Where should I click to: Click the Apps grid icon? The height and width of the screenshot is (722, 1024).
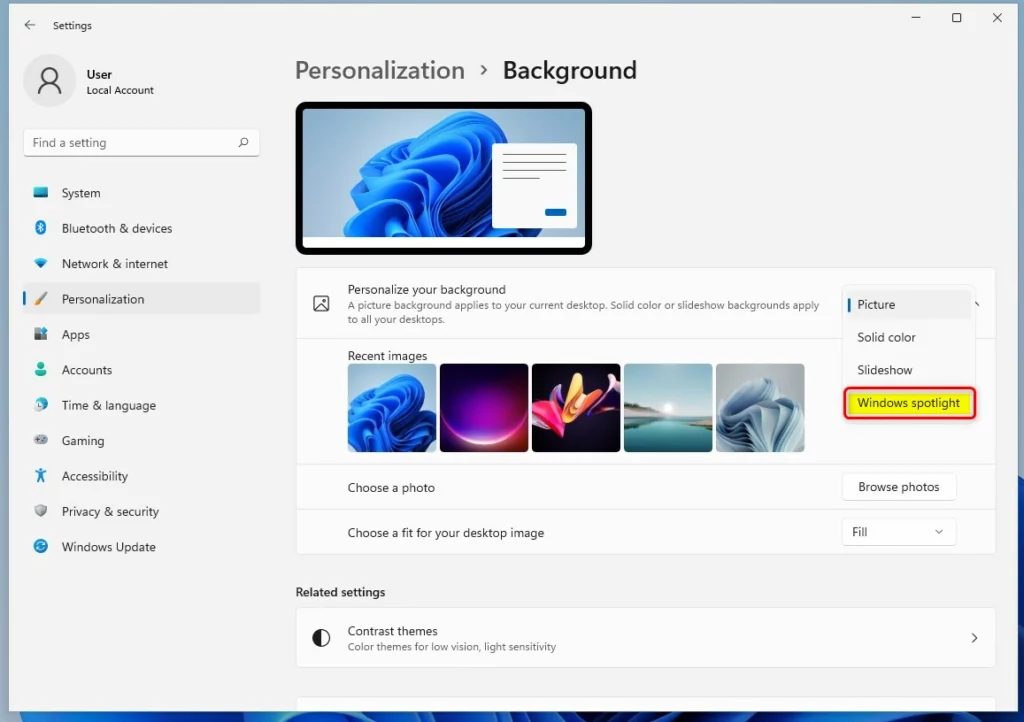40,334
